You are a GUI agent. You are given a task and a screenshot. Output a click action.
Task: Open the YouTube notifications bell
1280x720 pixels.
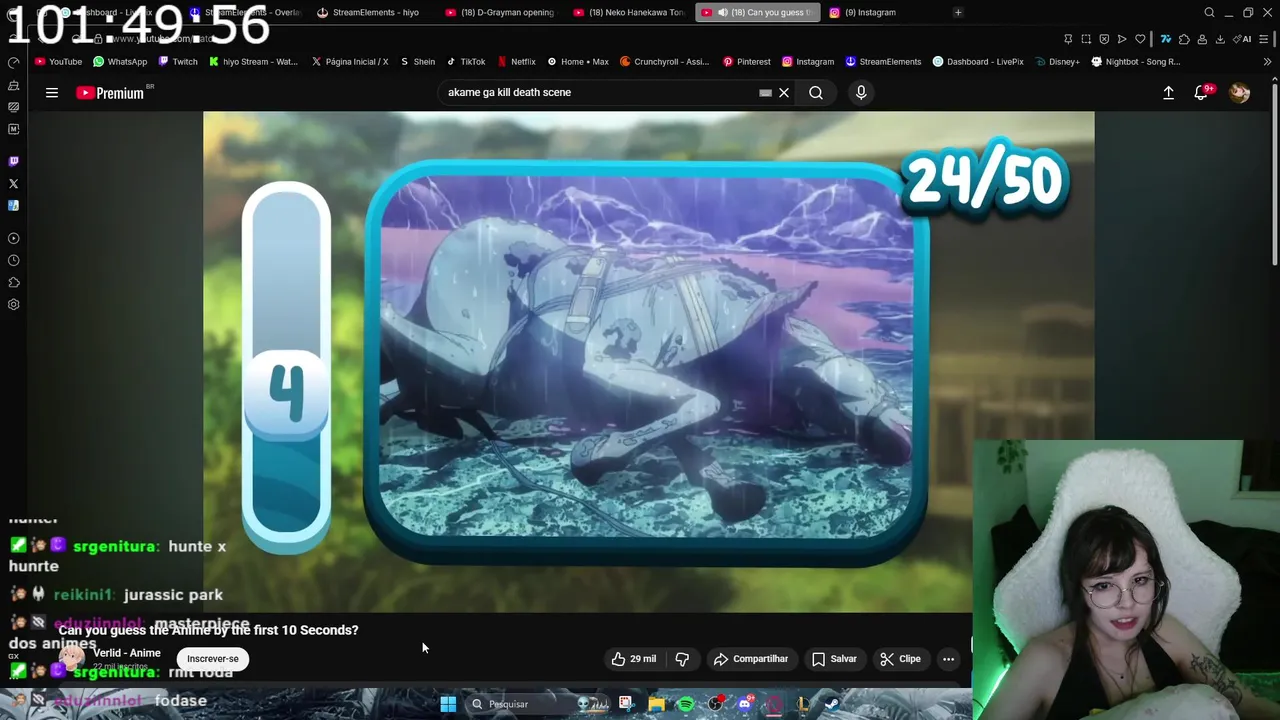coord(1201,93)
